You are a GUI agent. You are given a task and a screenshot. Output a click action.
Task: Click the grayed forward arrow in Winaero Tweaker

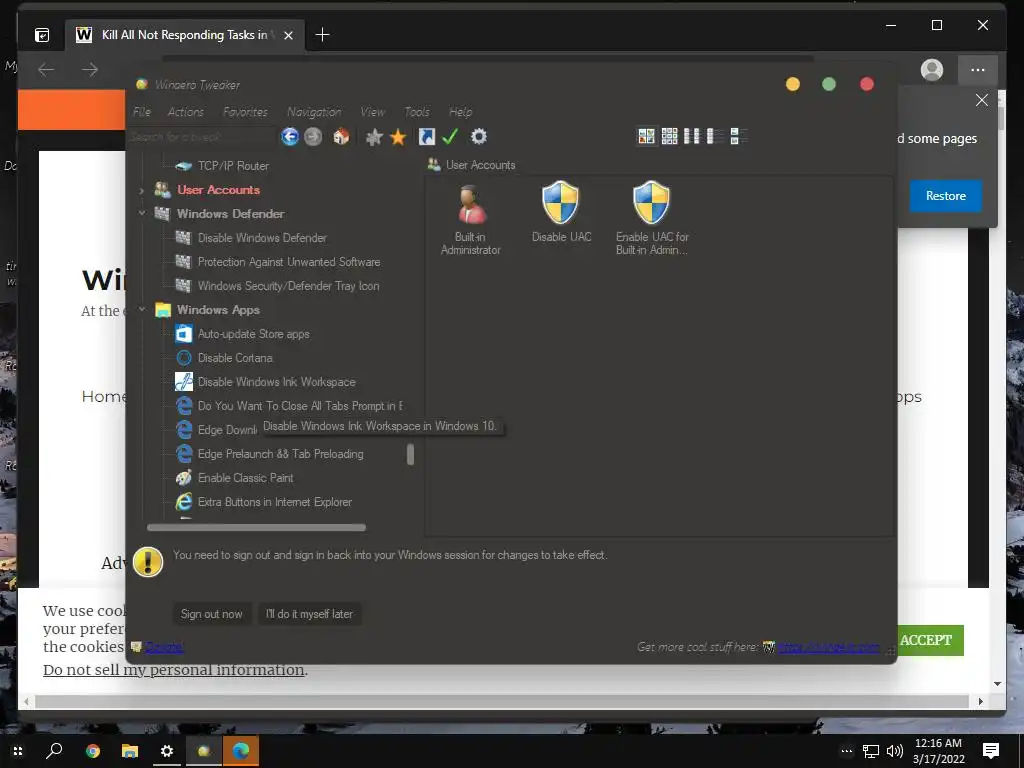313,136
